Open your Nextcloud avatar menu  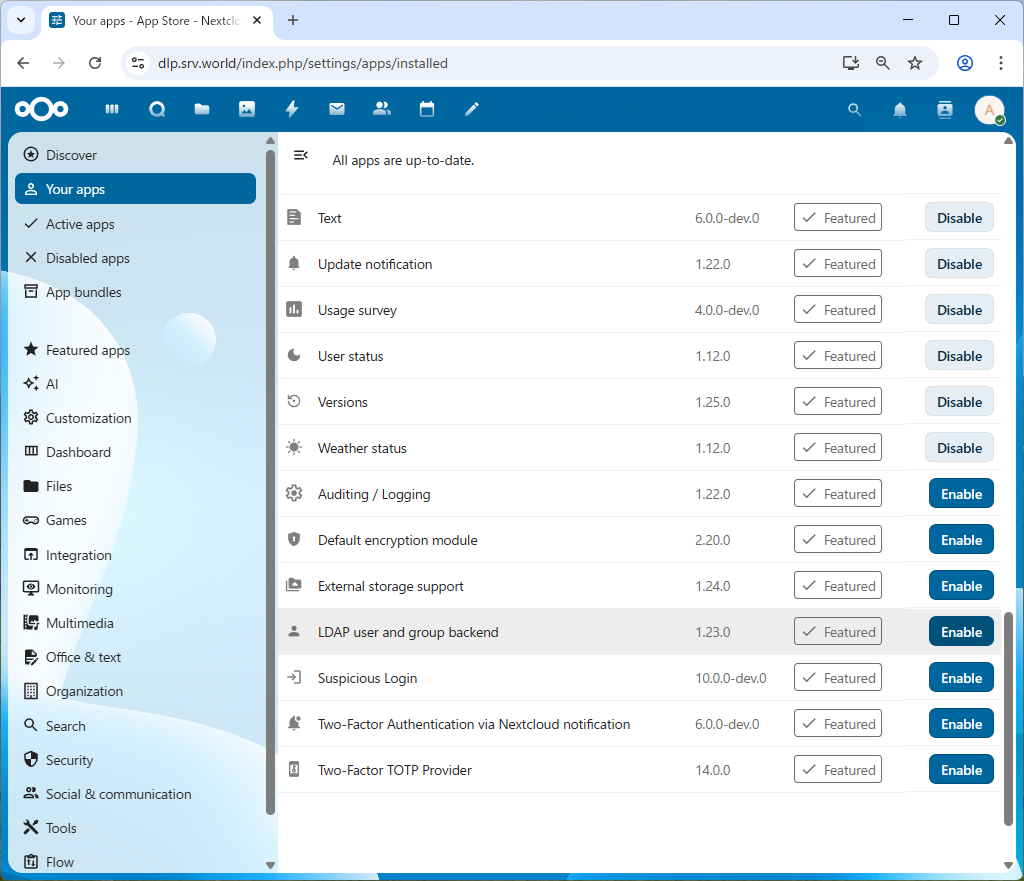pyautogui.click(x=988, y=110)
